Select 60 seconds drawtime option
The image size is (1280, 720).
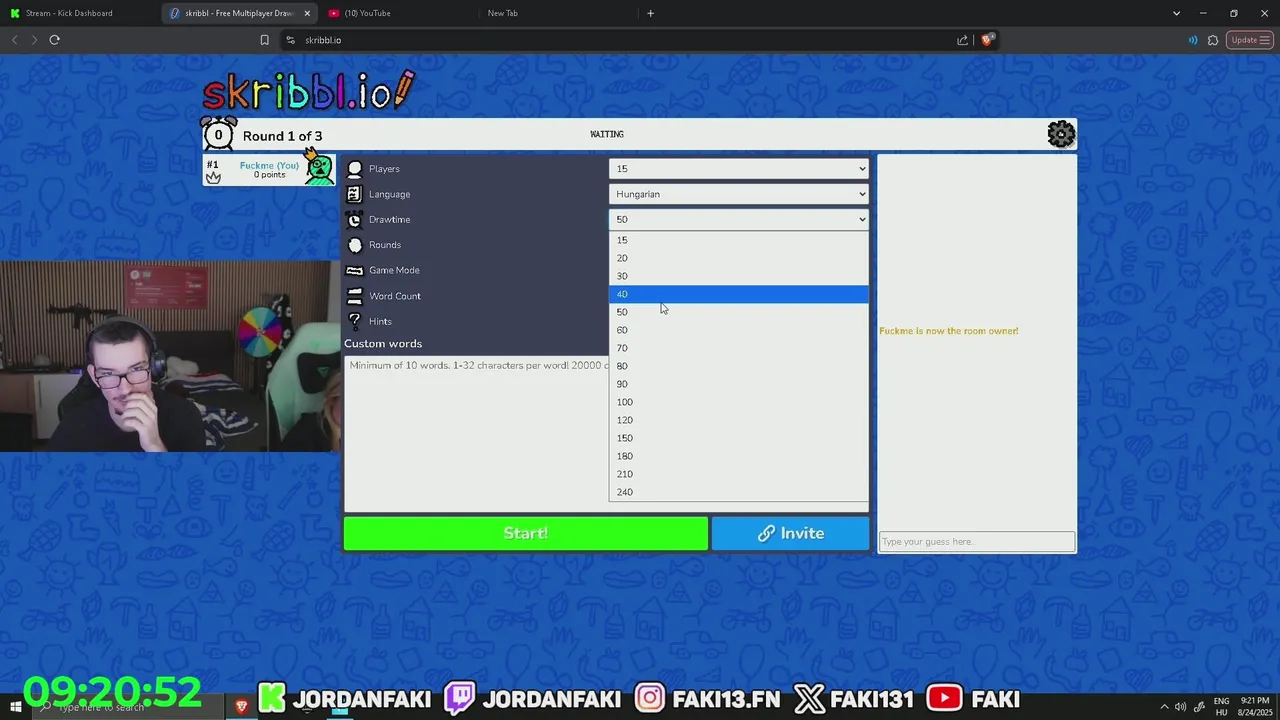[738, 330]
